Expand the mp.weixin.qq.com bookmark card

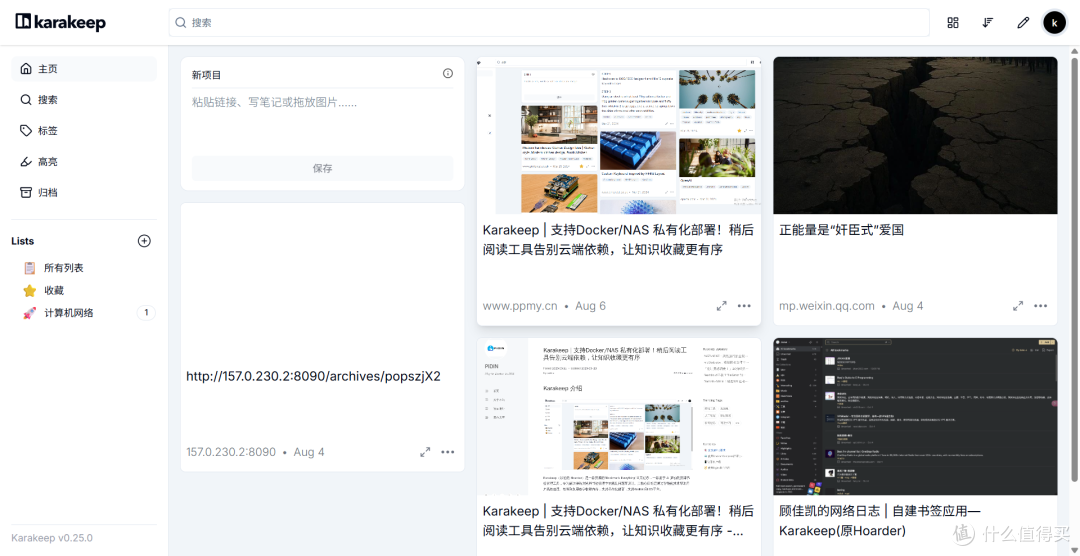pyautogui.click(x=1017, y=306)
